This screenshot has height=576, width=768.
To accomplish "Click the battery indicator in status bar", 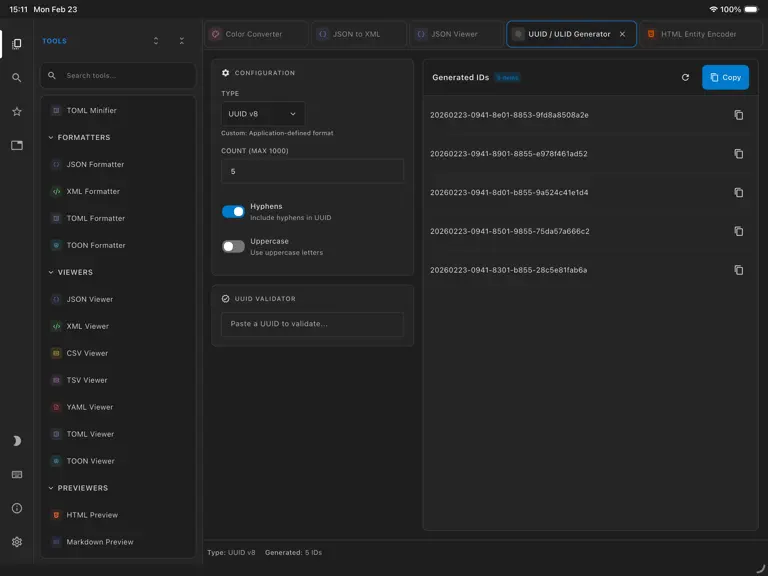I will point(751,9).
